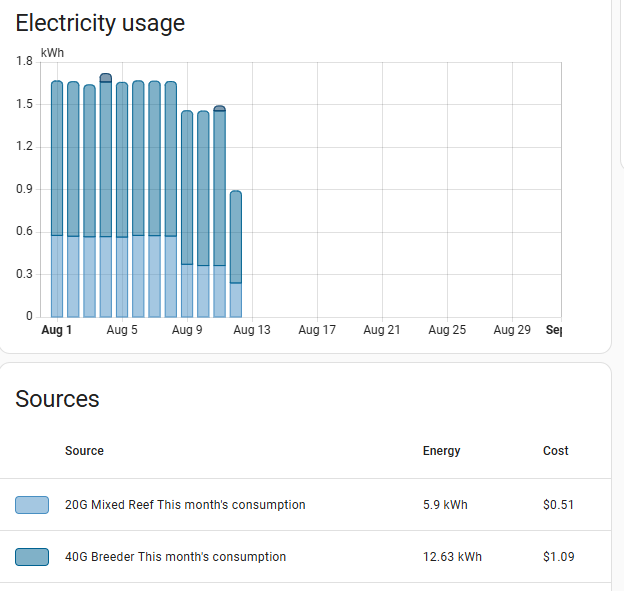Click the kWh unit label on chart
624x591 pixels.
point(52,53)
